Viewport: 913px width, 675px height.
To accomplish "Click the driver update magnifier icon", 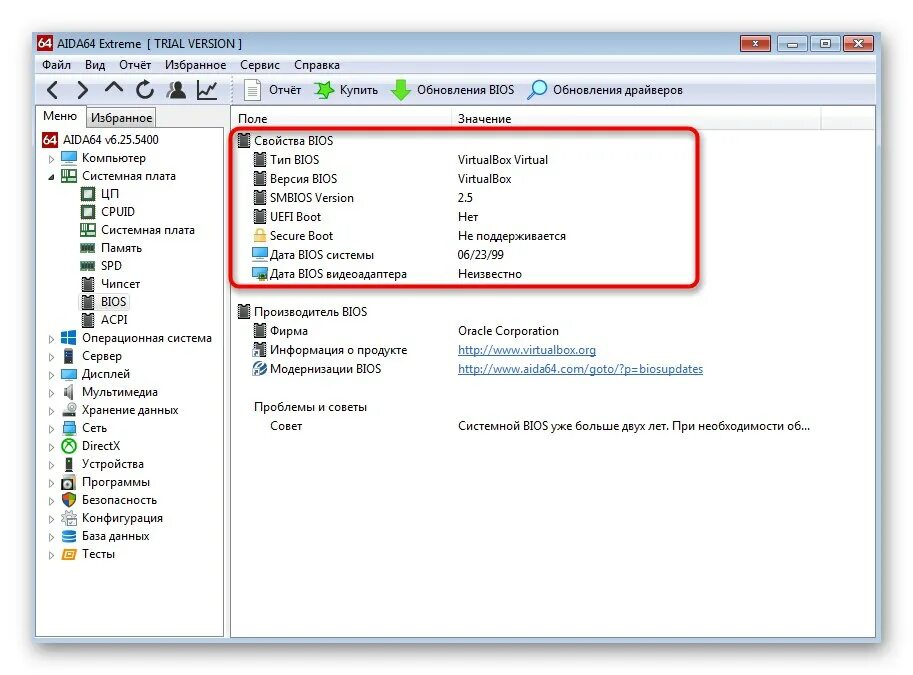I will pos(537,90).
